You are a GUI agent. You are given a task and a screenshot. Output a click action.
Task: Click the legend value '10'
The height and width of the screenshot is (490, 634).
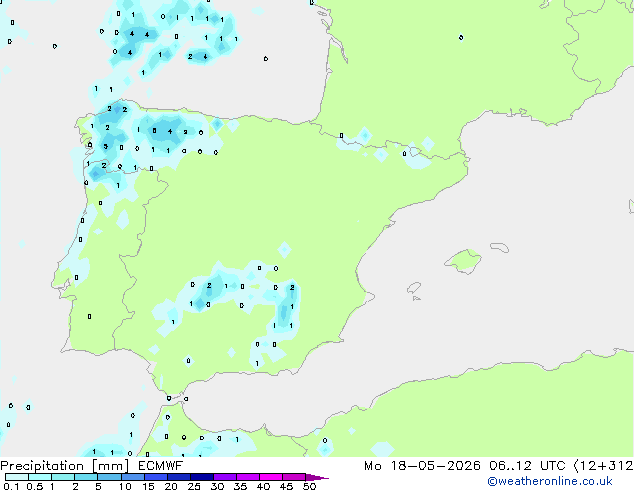[x=125, y=486]
